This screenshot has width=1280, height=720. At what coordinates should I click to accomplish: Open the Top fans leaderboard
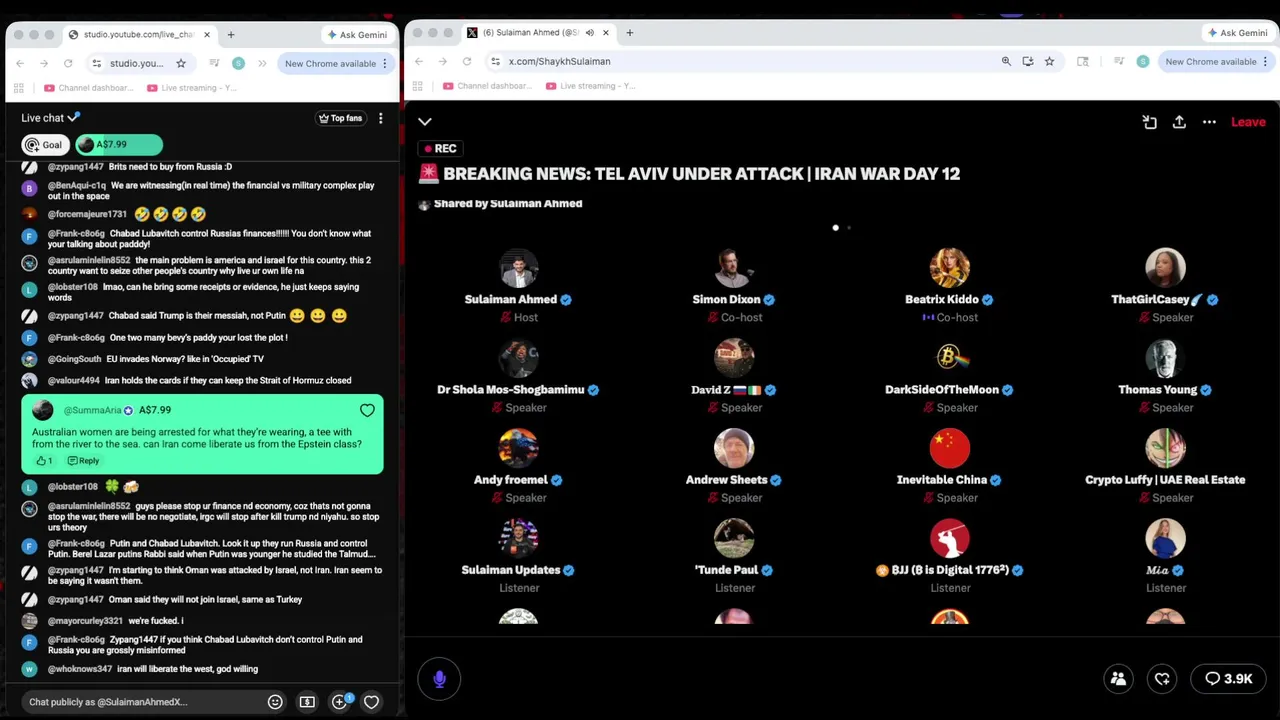click(x=340, y=118)
